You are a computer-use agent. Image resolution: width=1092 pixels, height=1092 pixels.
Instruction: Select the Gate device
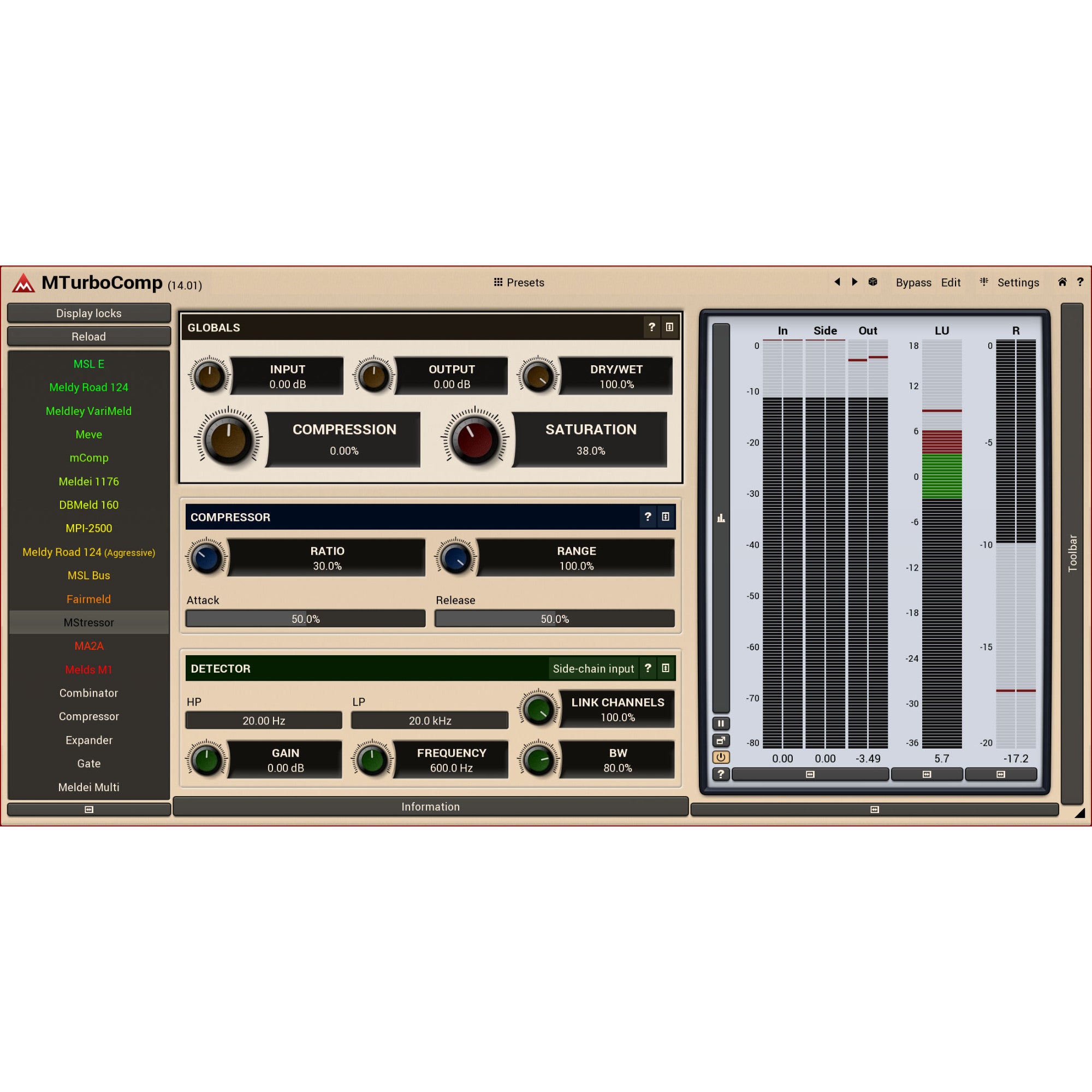(89, 764)
